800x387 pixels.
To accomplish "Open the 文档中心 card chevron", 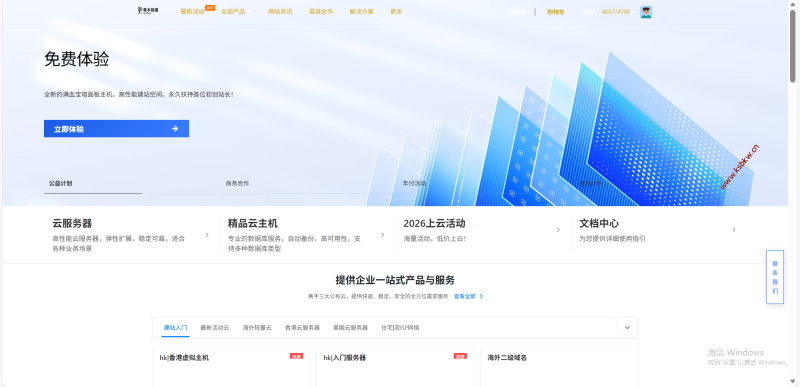I will click(734, 230).
